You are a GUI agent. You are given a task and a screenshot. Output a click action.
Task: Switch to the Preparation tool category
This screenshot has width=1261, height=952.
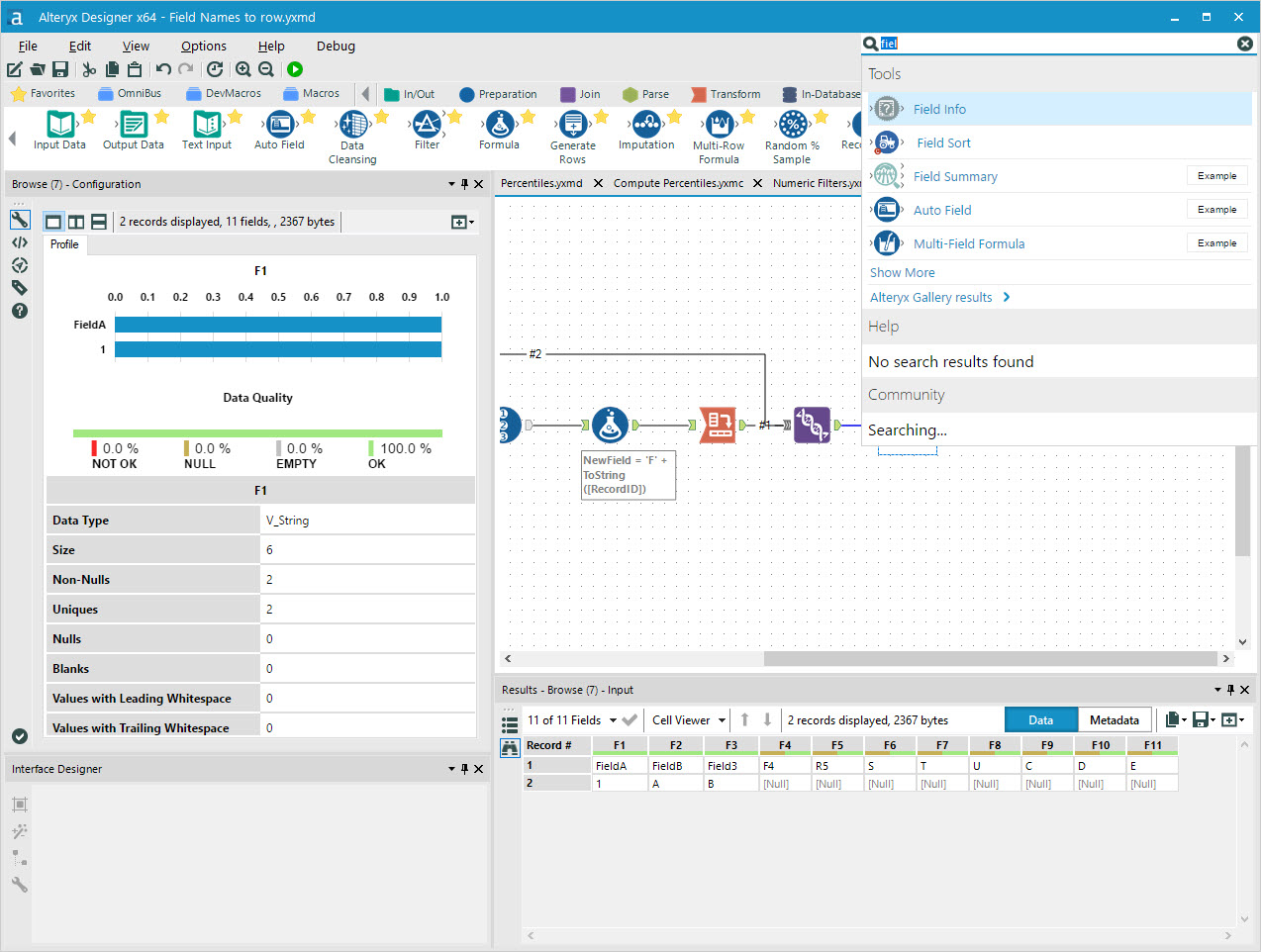[x=498, y=94]
